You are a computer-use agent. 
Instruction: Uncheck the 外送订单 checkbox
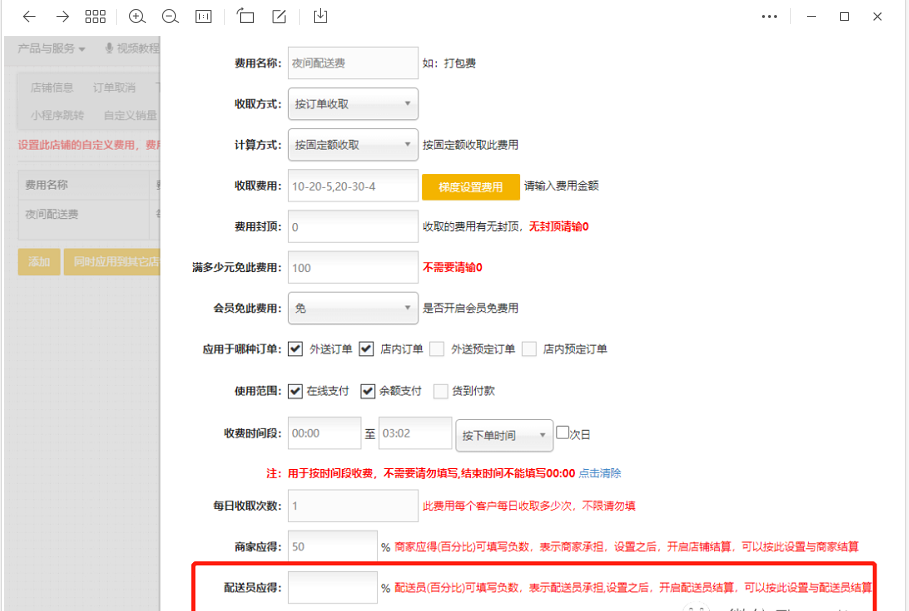pyautogui.click(x=295, y=349)
